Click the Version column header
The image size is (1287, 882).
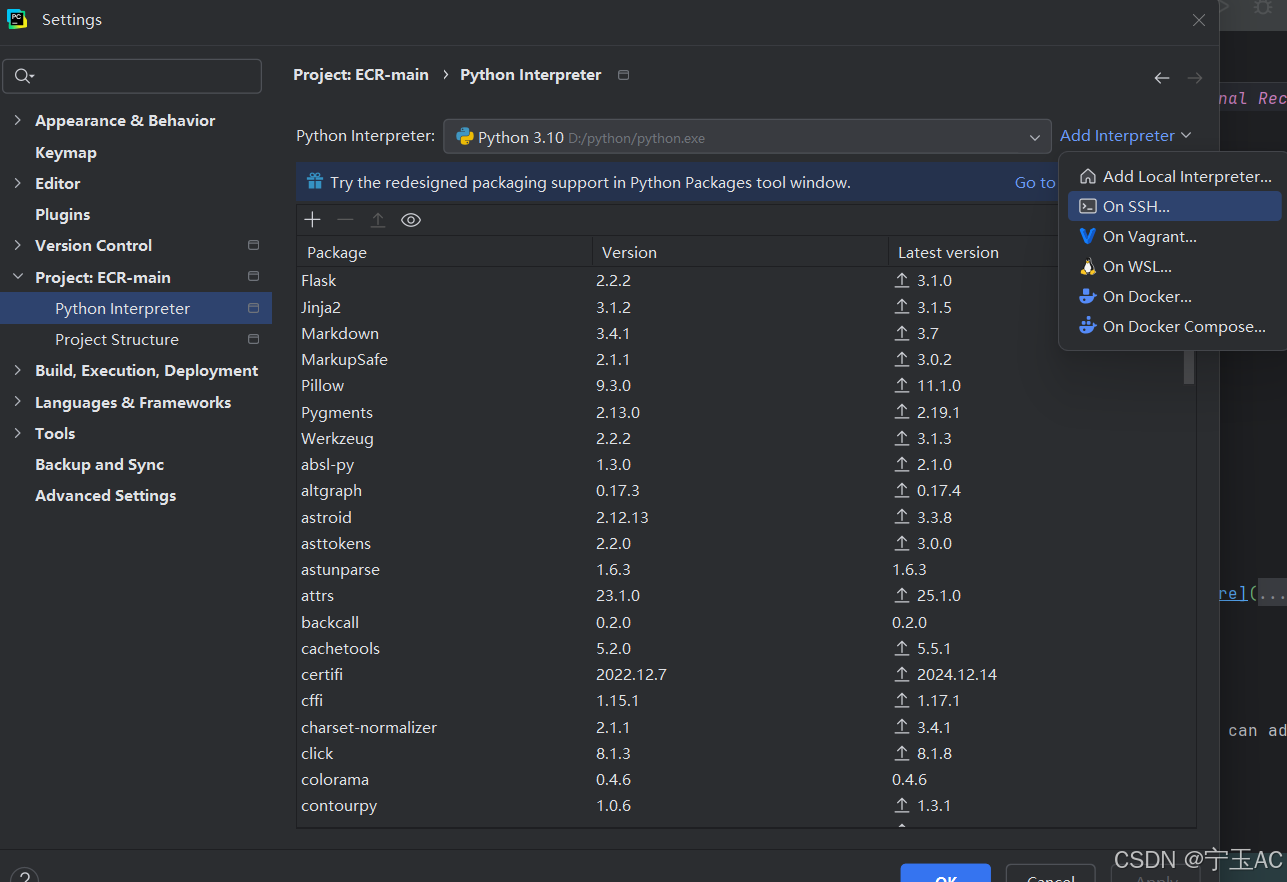pyautogui.click(x=740, y=253)
